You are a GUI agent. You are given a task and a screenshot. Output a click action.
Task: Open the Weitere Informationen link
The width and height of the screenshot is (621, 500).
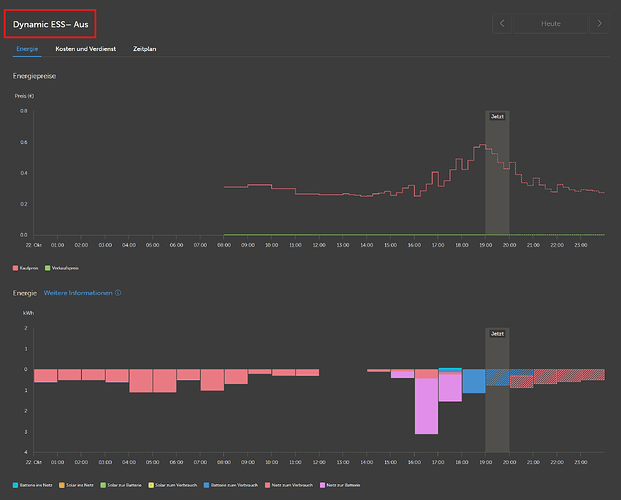[78, 293]
